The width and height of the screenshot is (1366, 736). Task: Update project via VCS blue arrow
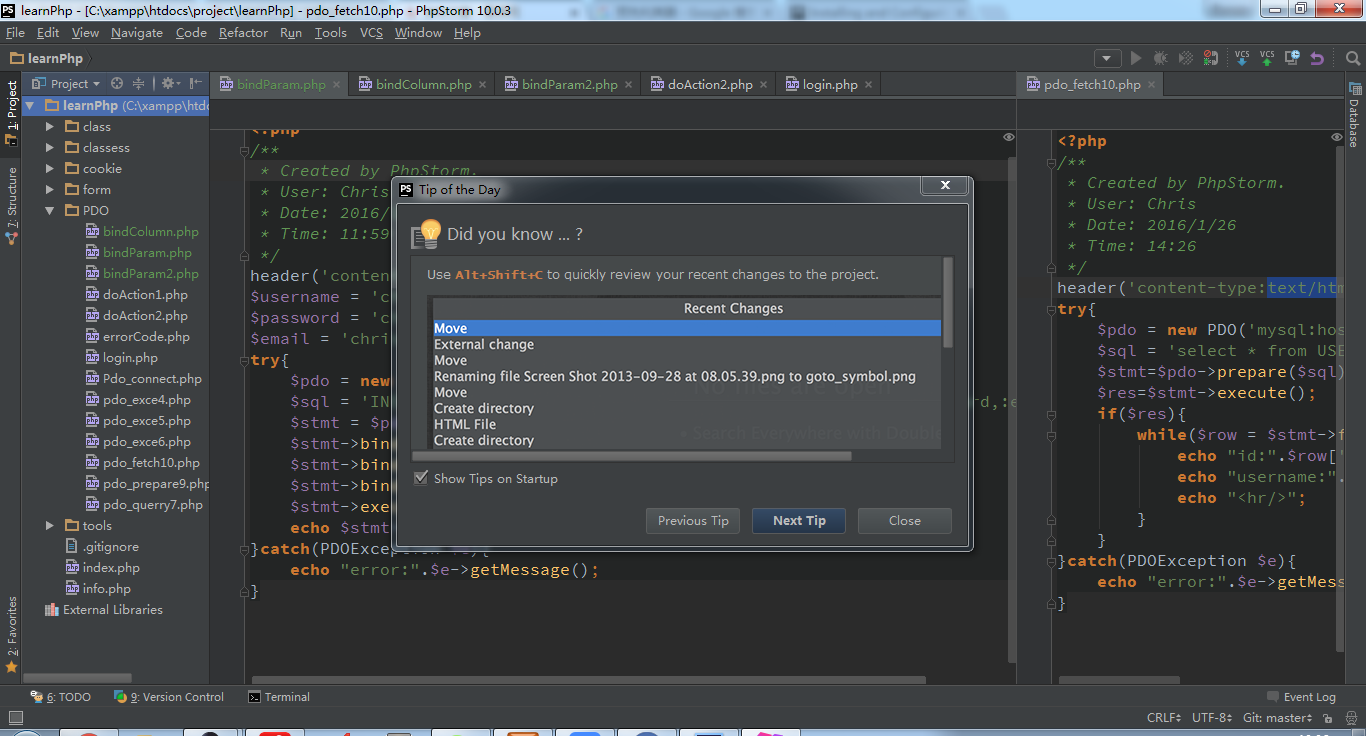click(x=1242, y=59)
